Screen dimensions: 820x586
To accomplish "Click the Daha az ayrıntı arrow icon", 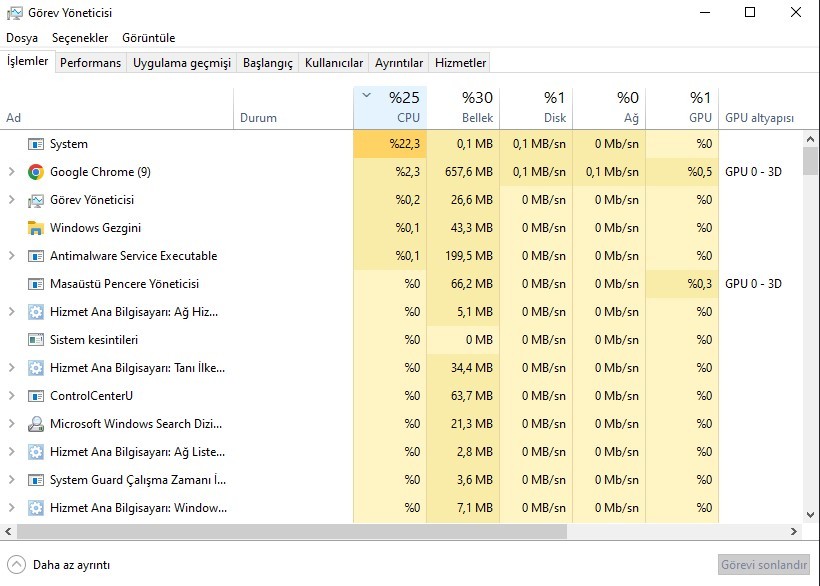I will (16, 565).
